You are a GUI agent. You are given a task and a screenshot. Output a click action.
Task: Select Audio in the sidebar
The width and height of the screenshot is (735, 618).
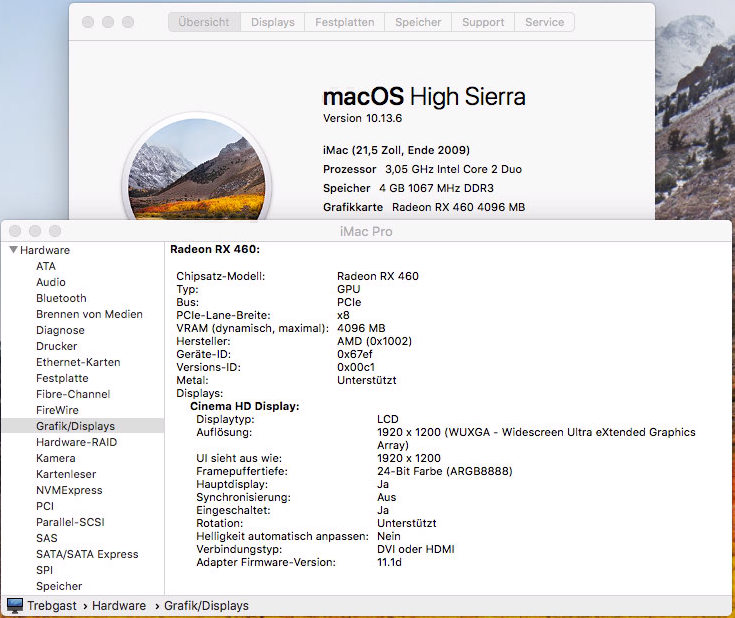coord(51,282)
